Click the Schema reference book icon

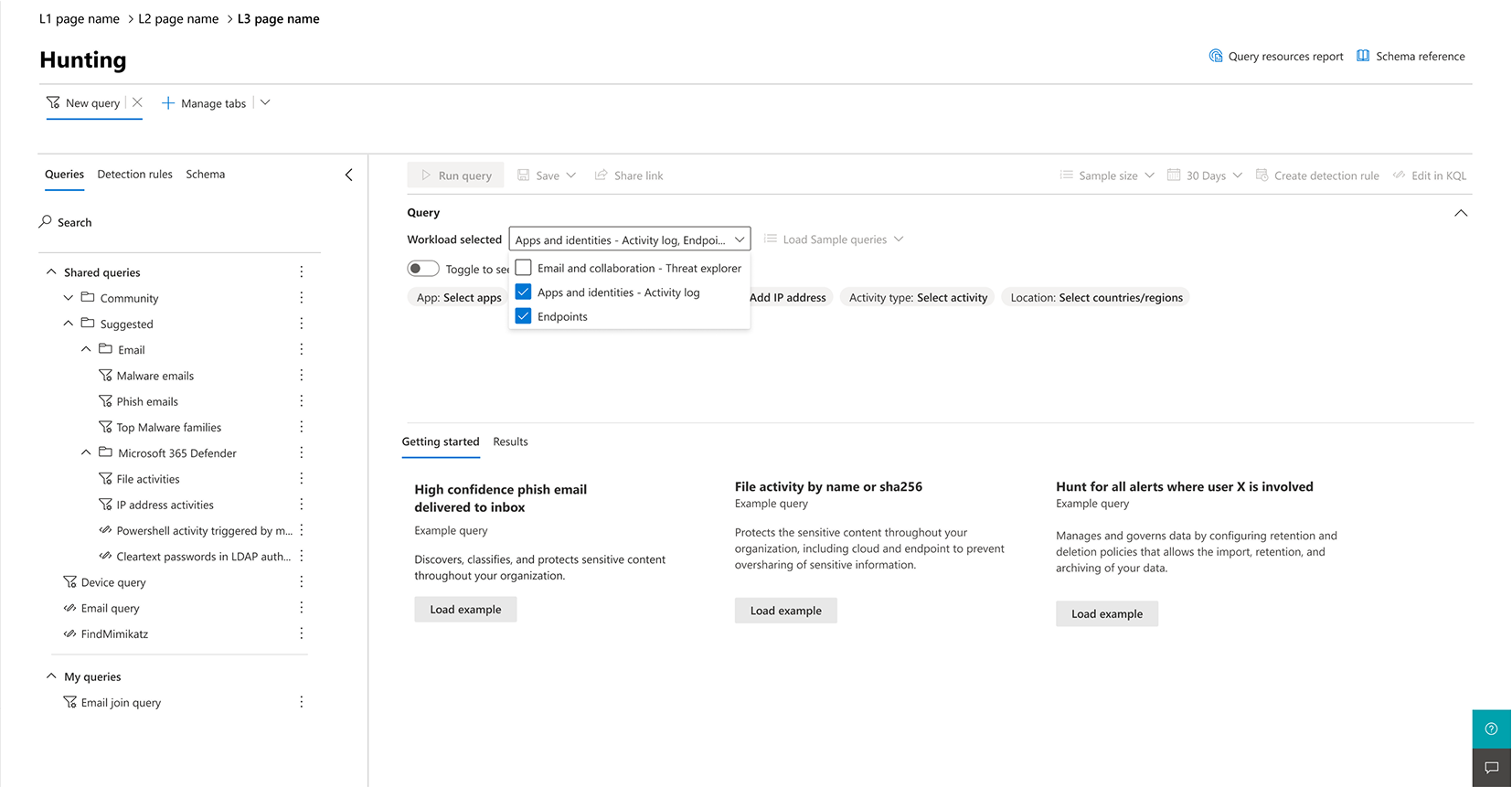click(1363, 56)
